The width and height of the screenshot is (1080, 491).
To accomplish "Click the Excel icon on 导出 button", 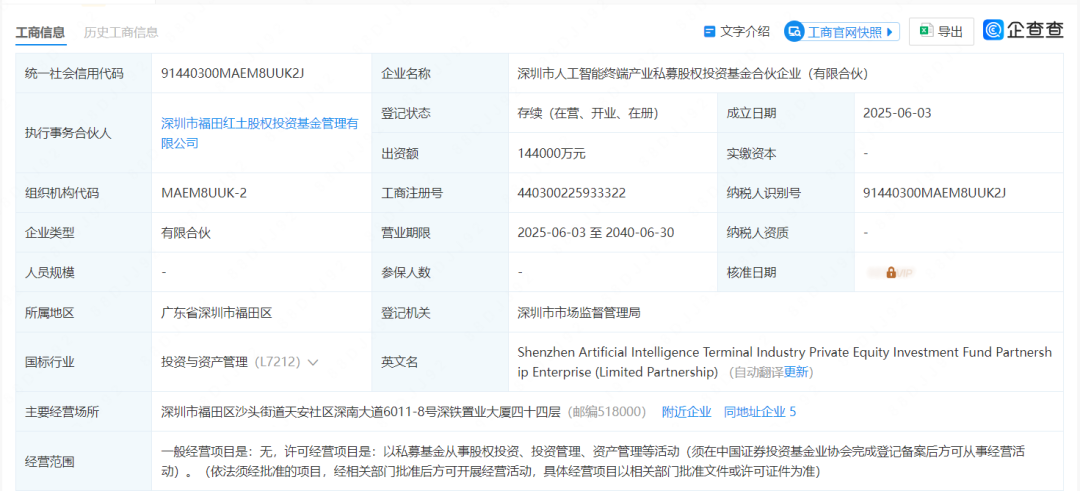I will (x=926, y=31).
